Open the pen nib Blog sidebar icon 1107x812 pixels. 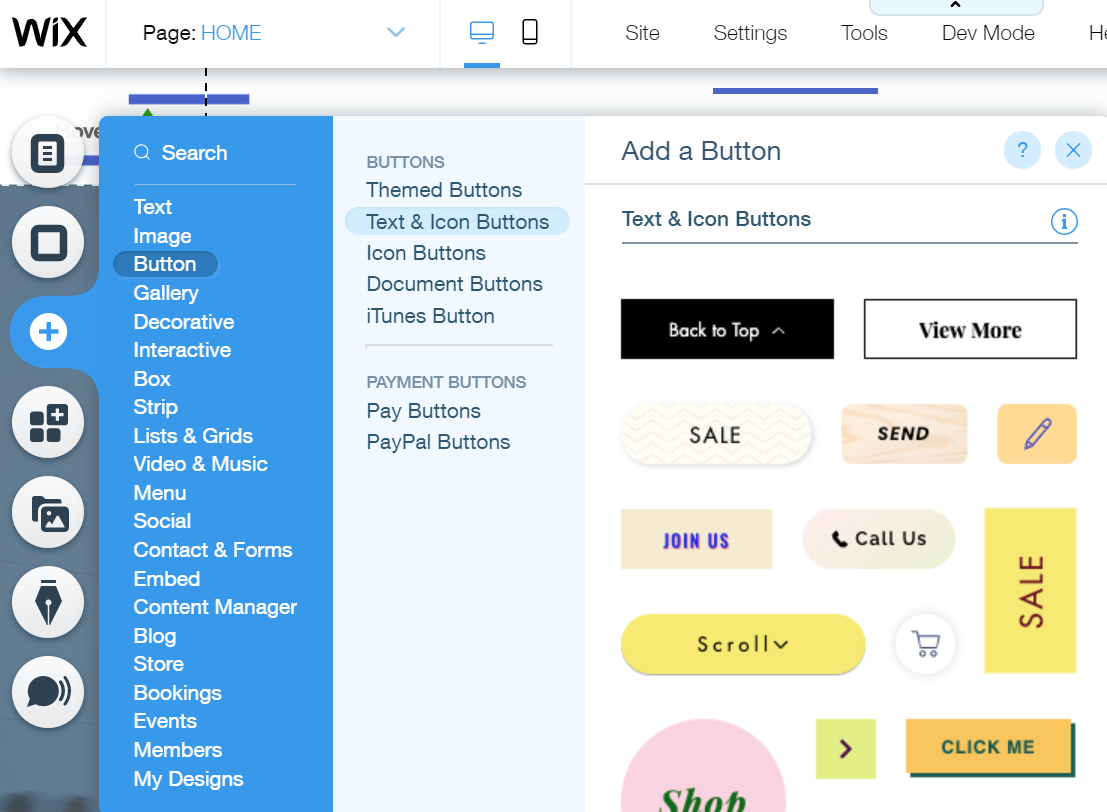tap(47, 602)
